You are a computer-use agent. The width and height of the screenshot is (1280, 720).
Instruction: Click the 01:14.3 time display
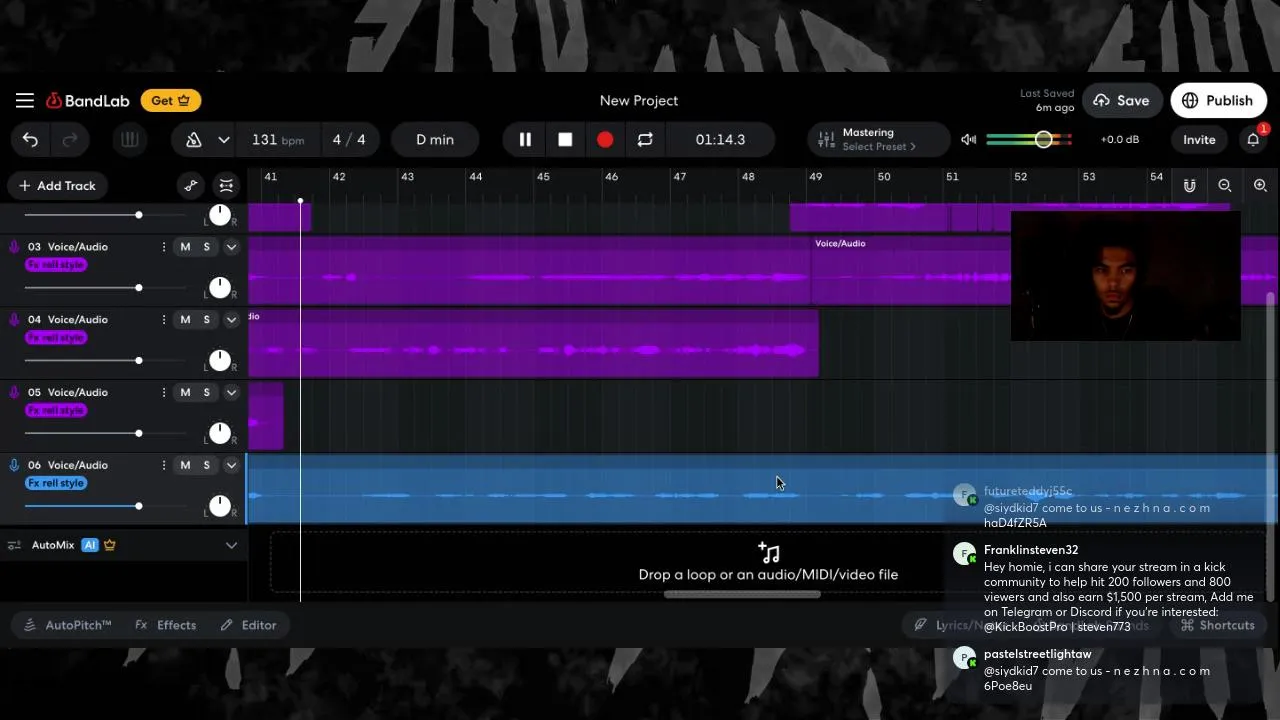(720, 140)
